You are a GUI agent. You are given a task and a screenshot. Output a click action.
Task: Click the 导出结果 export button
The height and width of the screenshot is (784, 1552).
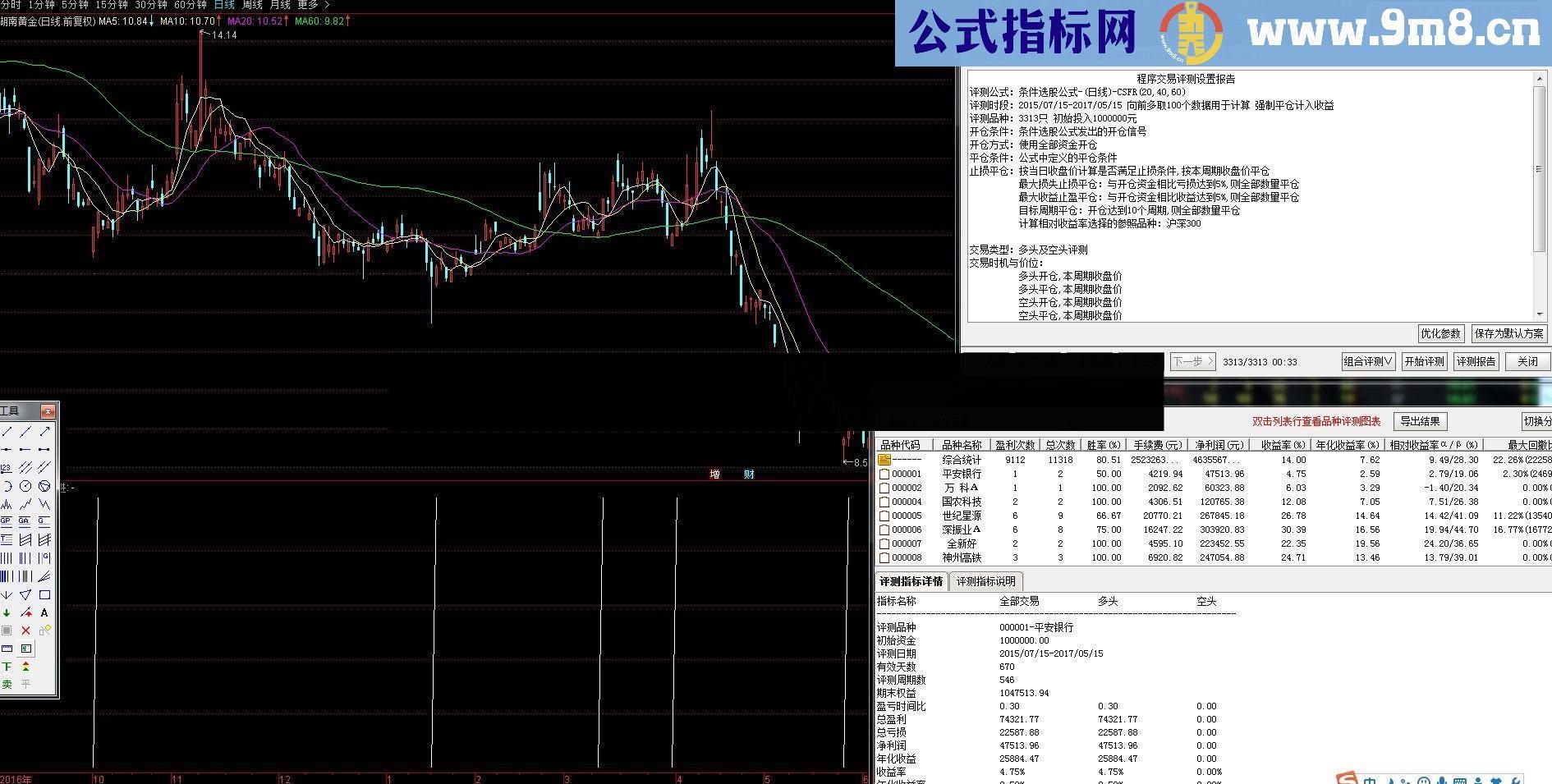coord(1420,421)
